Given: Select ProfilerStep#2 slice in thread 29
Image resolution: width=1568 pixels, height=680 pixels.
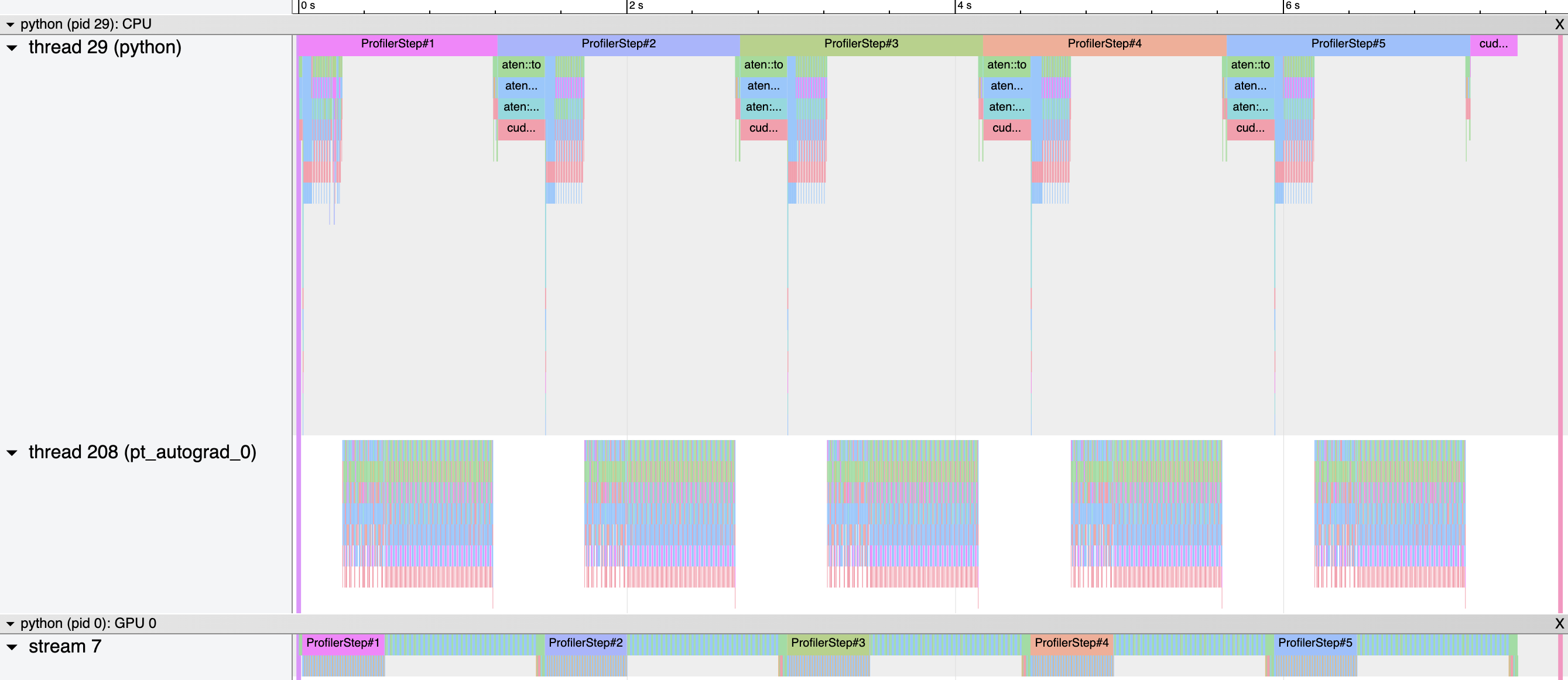Looking at the screenshot, I should tap(618, 44).
